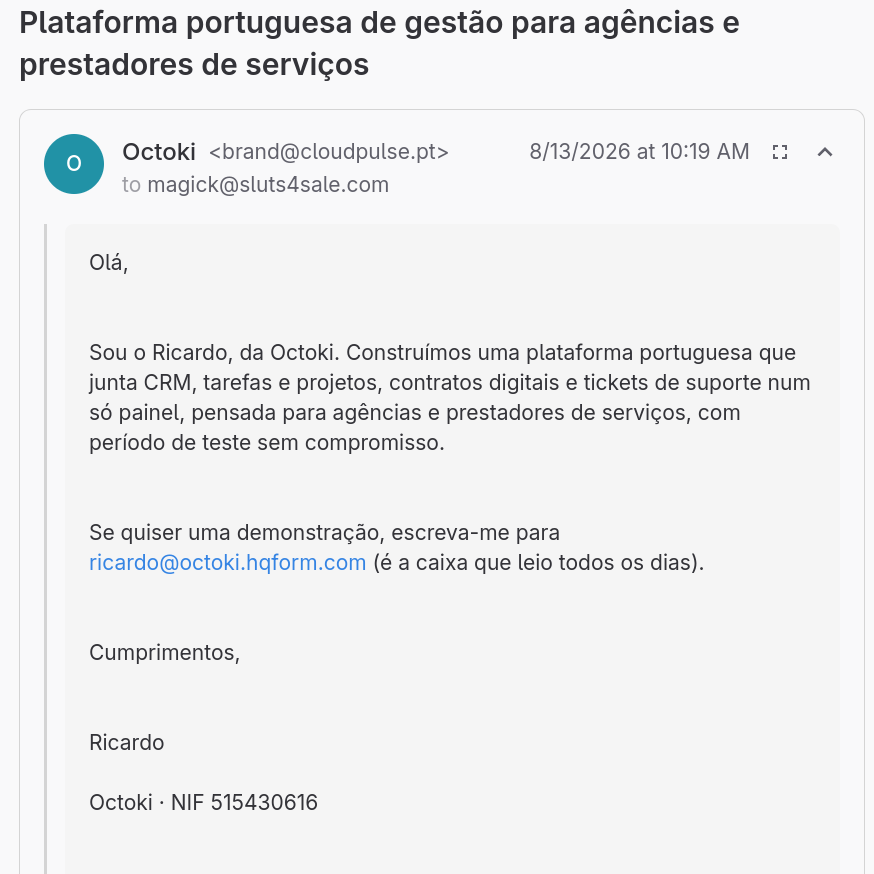Collapse the Octoki message with the chevron
Image resolution: width=874 pixels, height=874 pixels.
[825, 152]
